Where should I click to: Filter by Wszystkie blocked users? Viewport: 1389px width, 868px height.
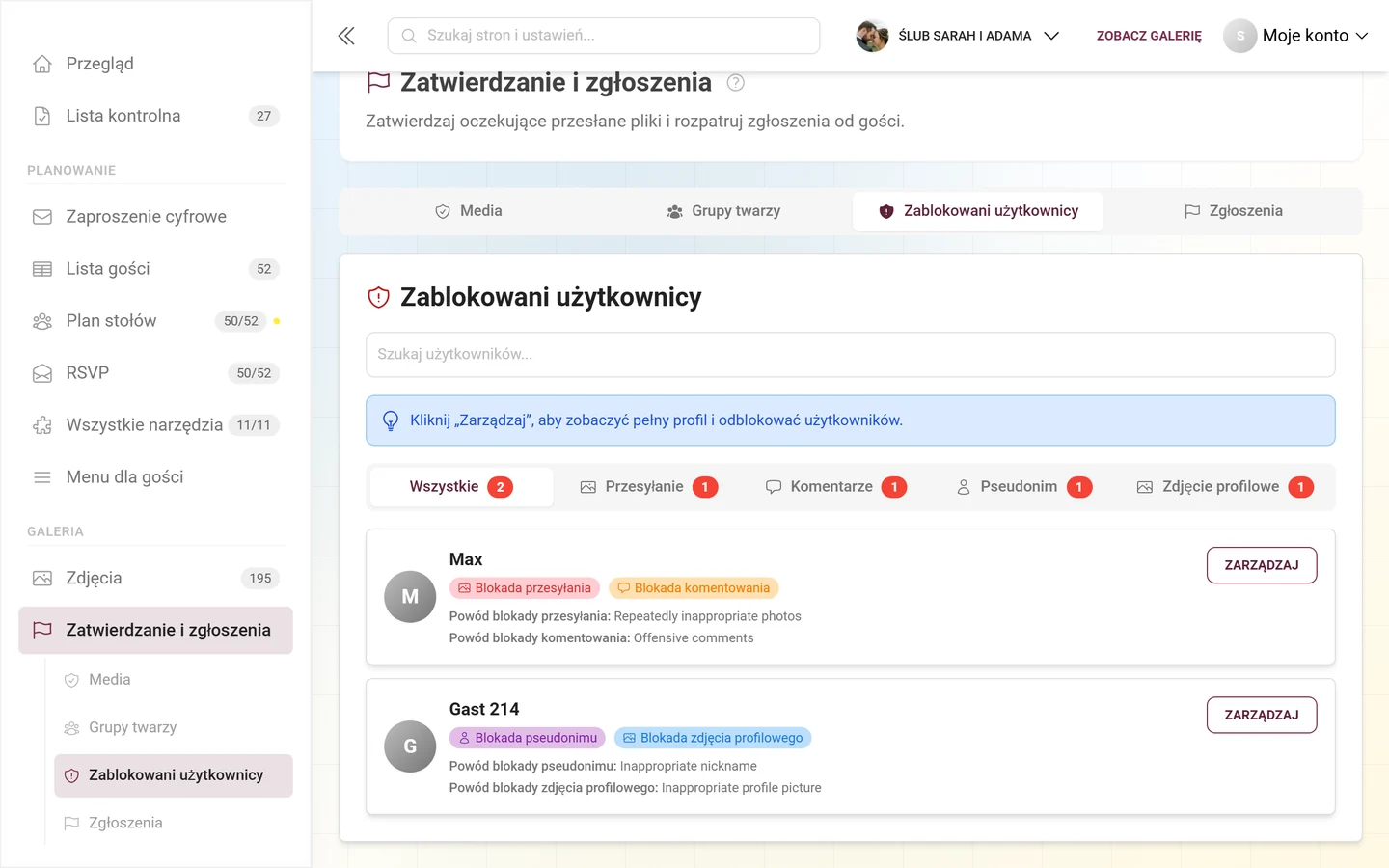click(x=461, y=487)
